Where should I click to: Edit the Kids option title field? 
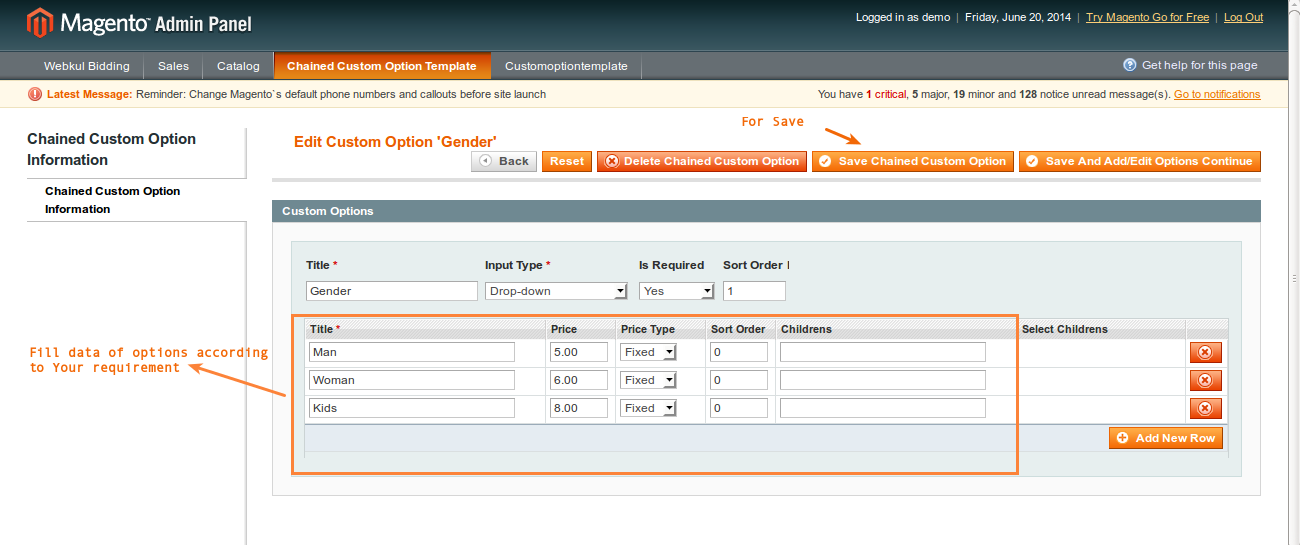(411, 408)
